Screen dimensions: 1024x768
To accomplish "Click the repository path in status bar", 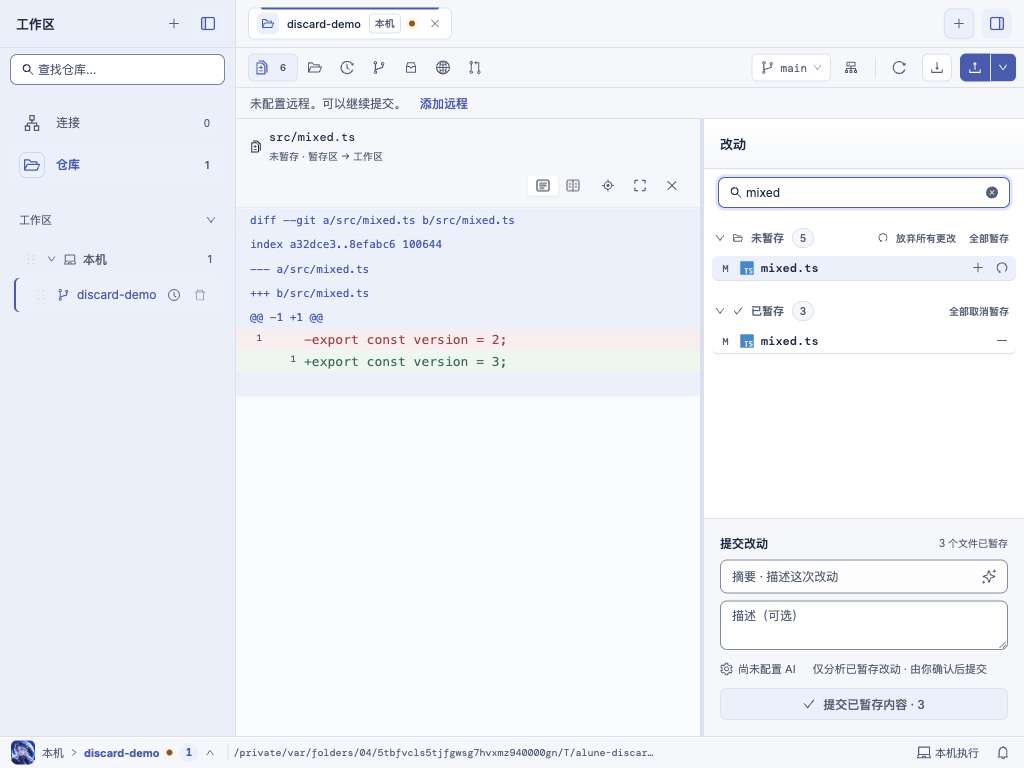I will pyautogui.click(x=443, y=753).
